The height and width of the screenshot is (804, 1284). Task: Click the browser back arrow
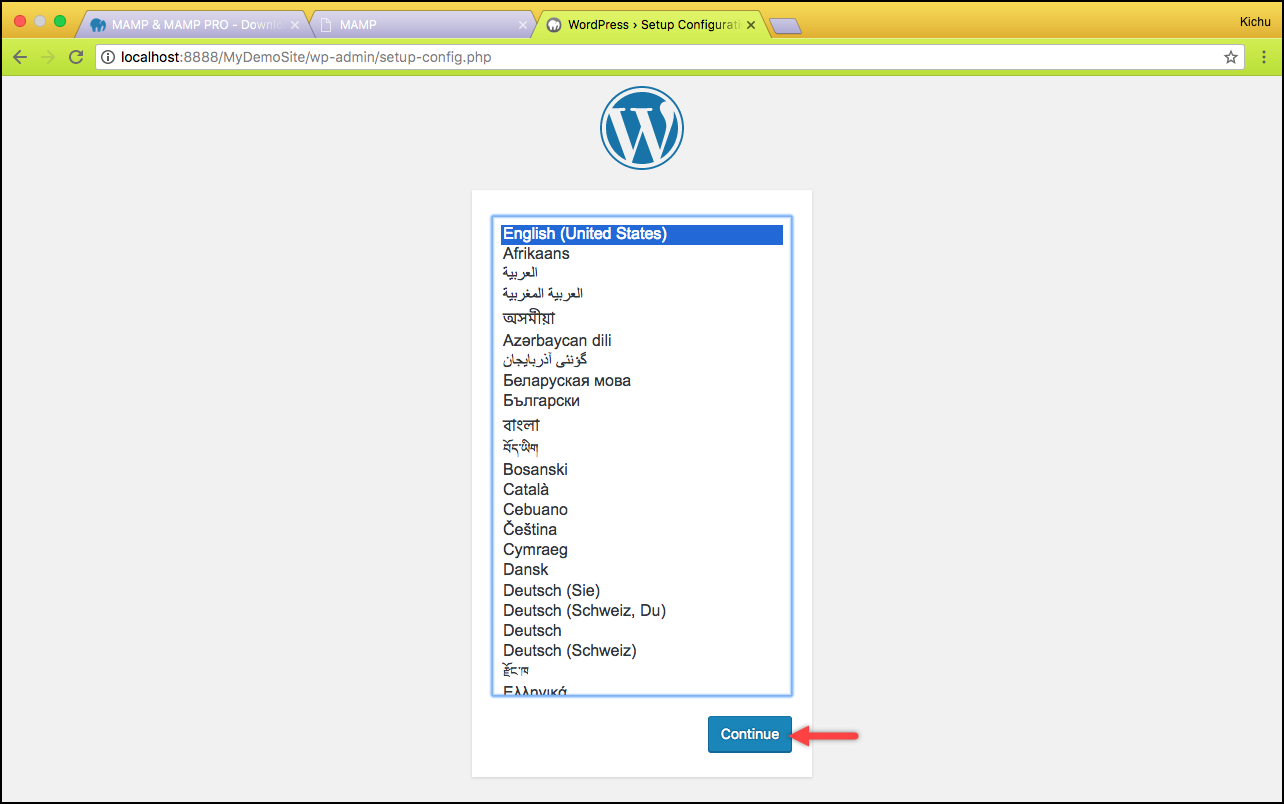click(x=20, y=57)
